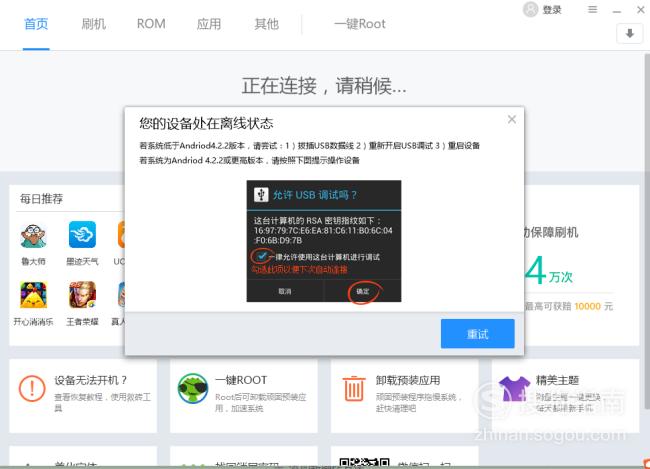
Task: Open the 首页 tab
Action: coord(36,24)
